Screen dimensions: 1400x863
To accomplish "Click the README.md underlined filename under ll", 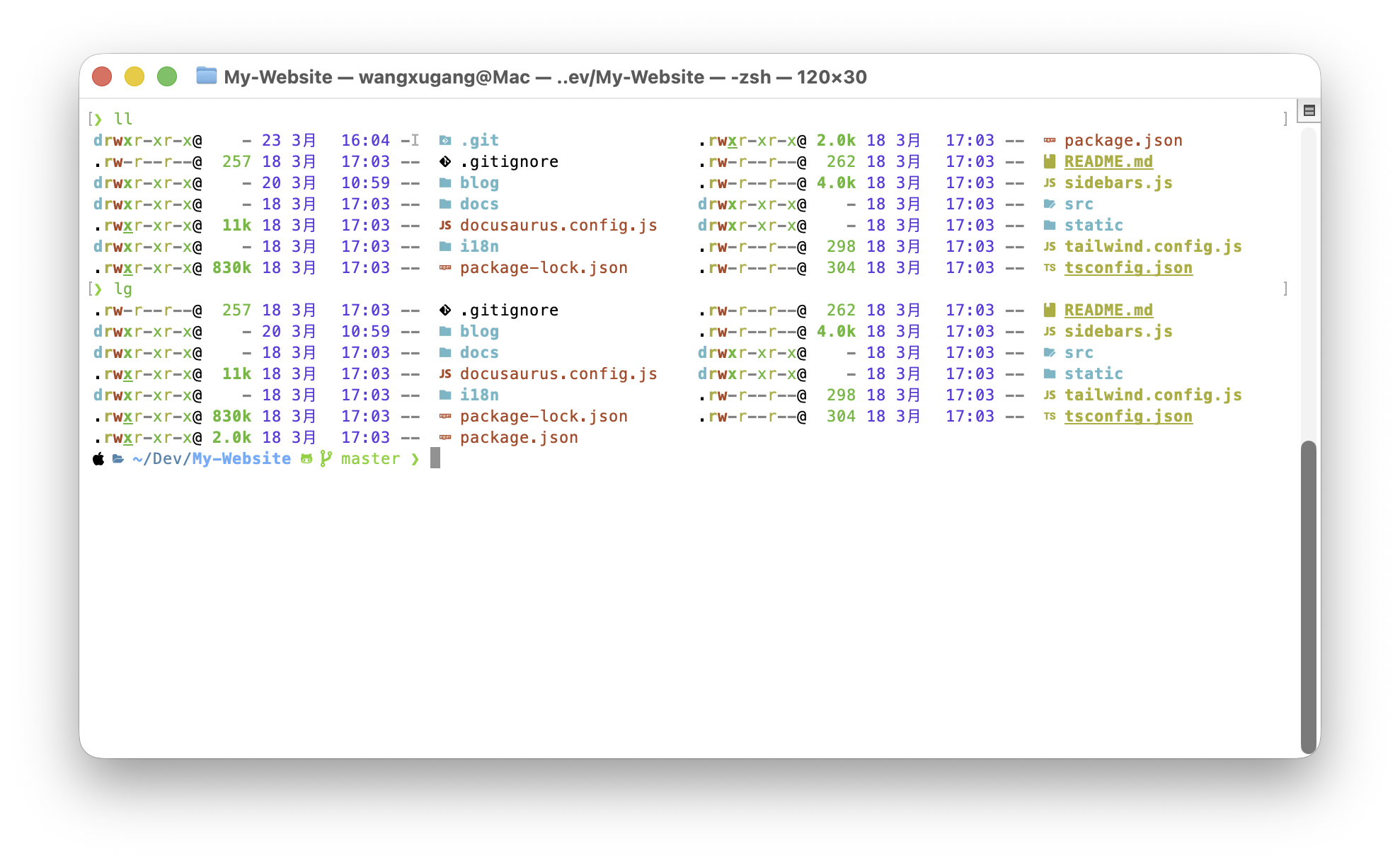I will click(x=1108, y=162).
